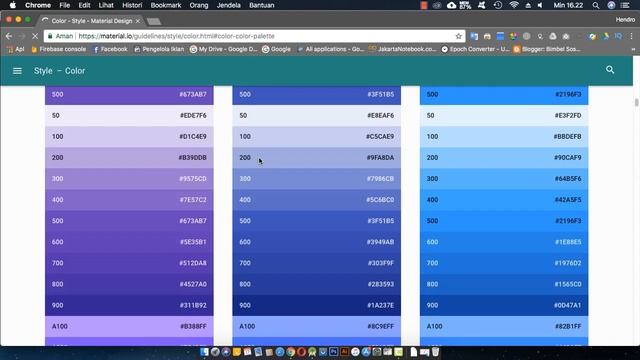
Task: Open Spotlight search in menu bar
Action: [596, 5]
